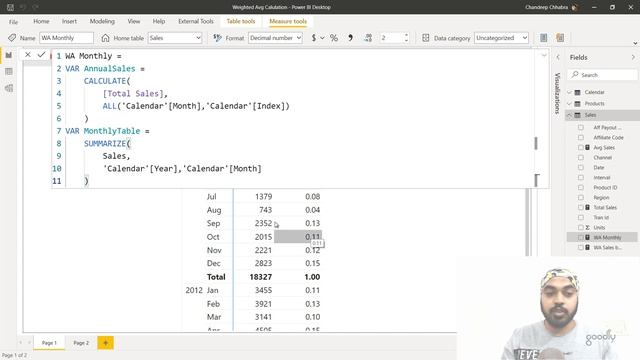The height and width of the screenshot is (360, 640).
Task: Open the File menu
Action: coord(13,22)
